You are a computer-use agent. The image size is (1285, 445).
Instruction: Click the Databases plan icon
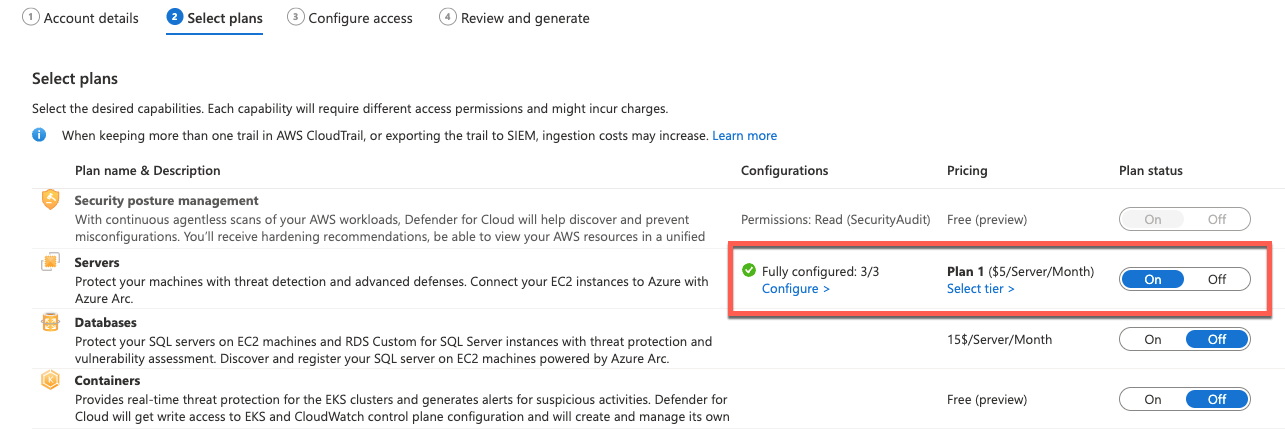[x=50, y=323]
